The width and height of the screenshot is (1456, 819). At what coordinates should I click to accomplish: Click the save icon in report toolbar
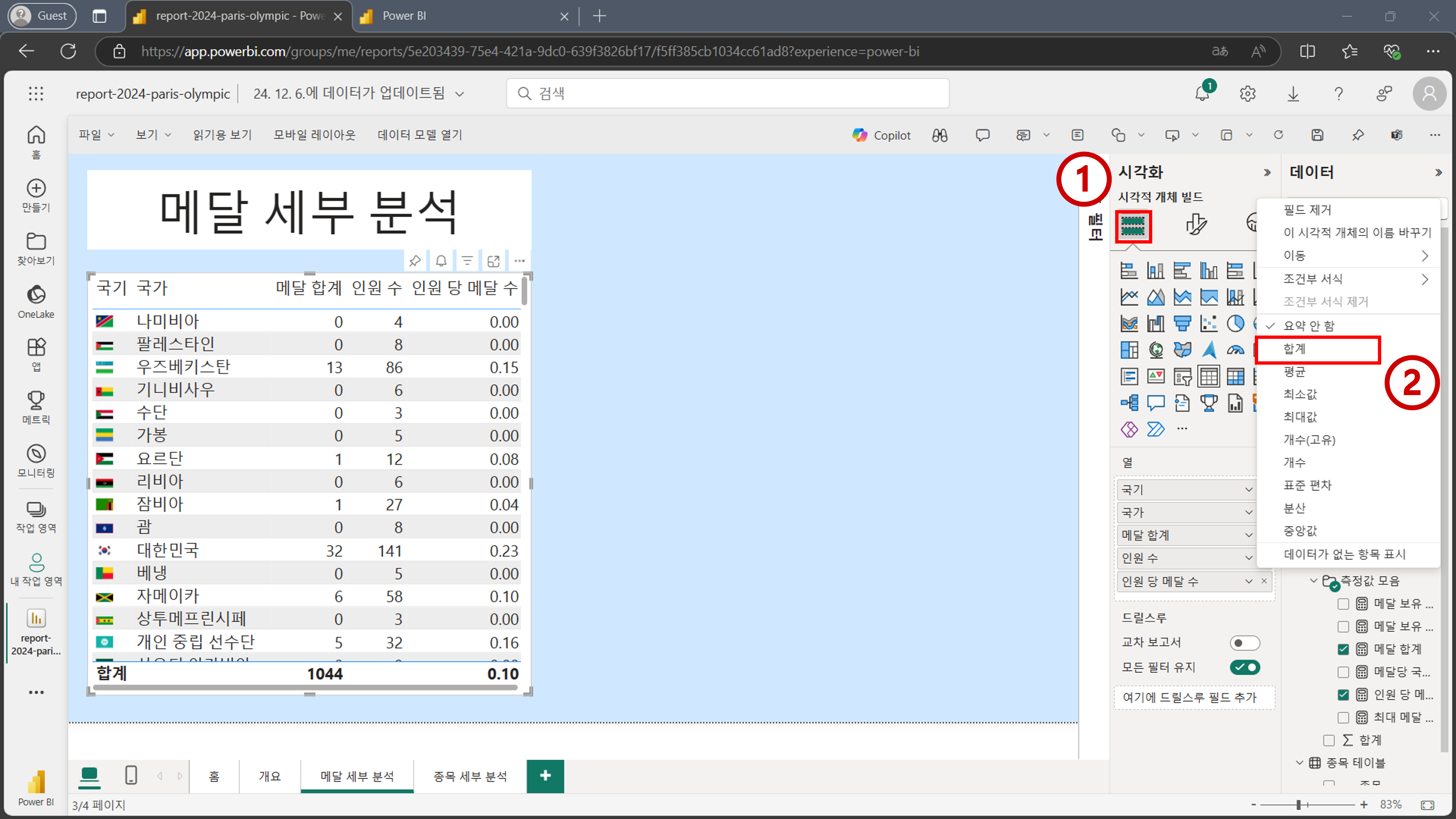click(x=1317, y=135)
